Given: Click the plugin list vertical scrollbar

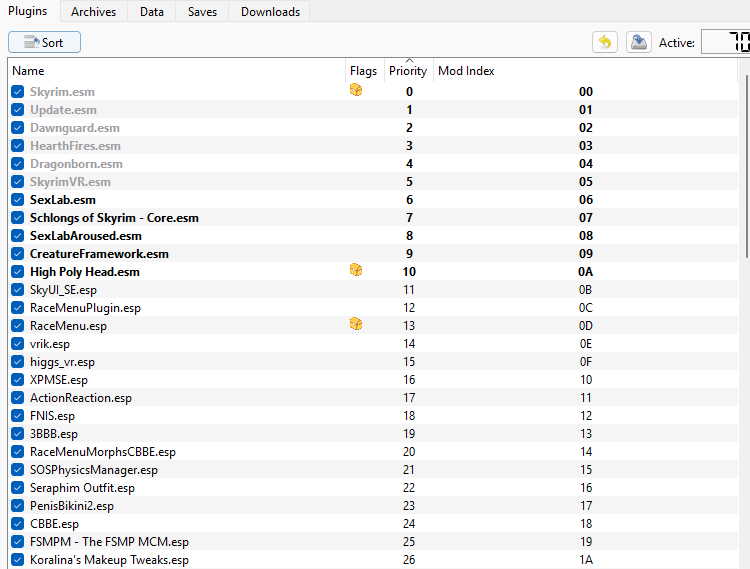Looking at the screenshot, I should (x=746, y=165).
